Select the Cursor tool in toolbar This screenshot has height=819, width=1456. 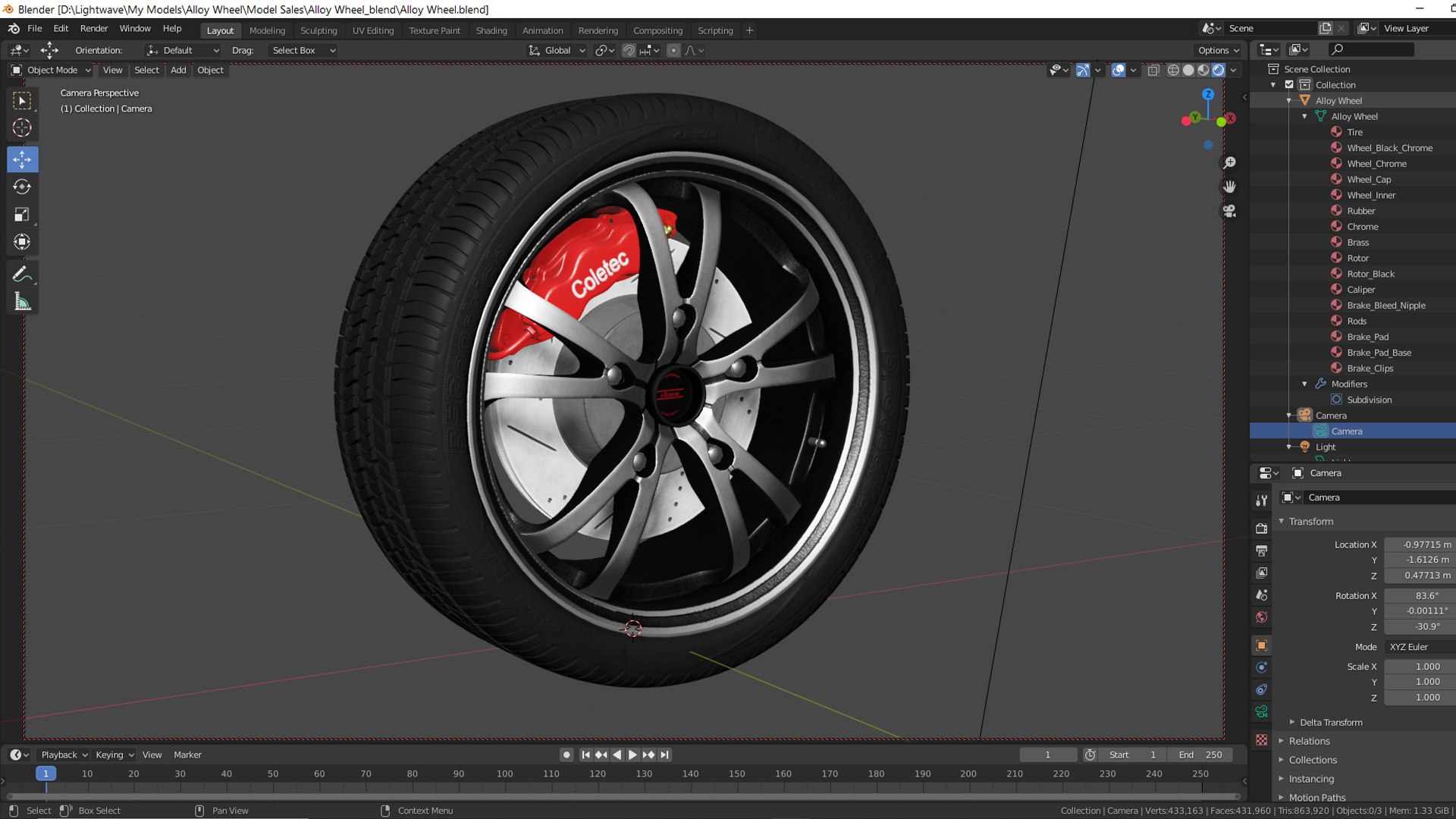(22, 128)
